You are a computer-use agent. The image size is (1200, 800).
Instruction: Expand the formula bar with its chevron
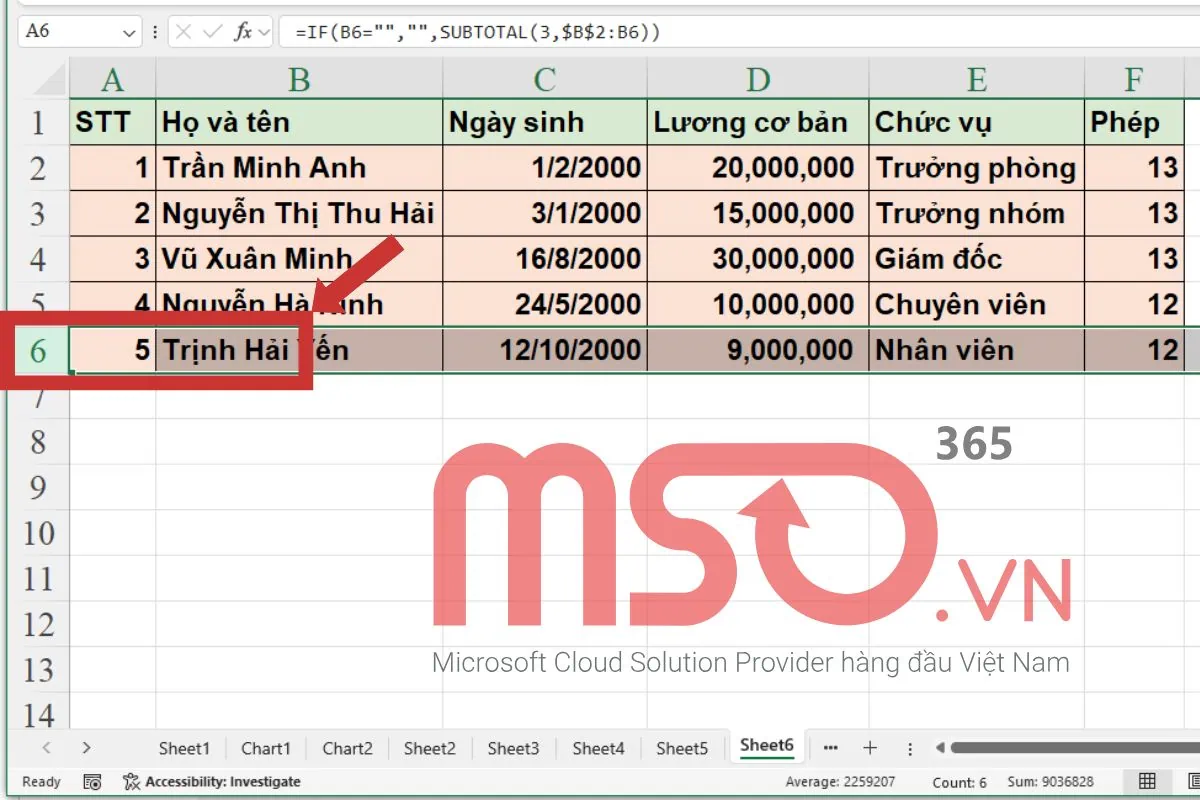click(264, 31)
